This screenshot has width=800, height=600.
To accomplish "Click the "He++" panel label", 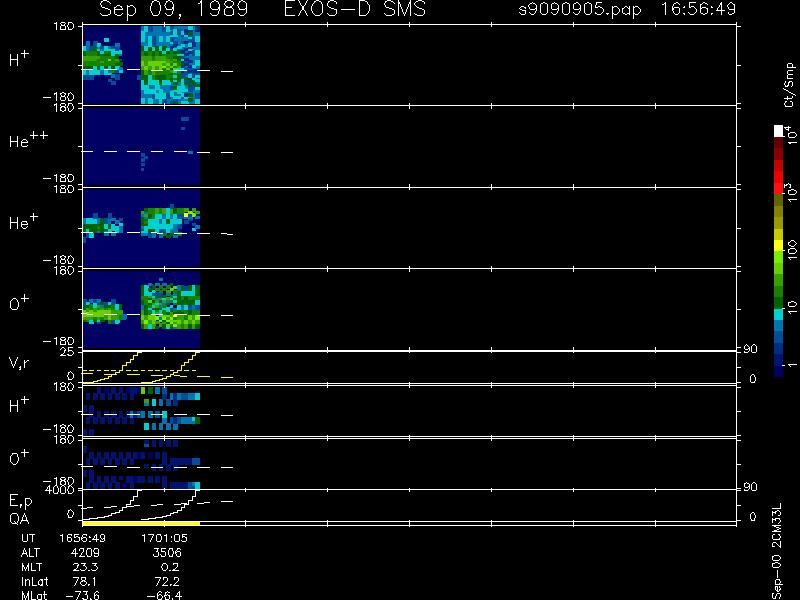I will (28, 140).
